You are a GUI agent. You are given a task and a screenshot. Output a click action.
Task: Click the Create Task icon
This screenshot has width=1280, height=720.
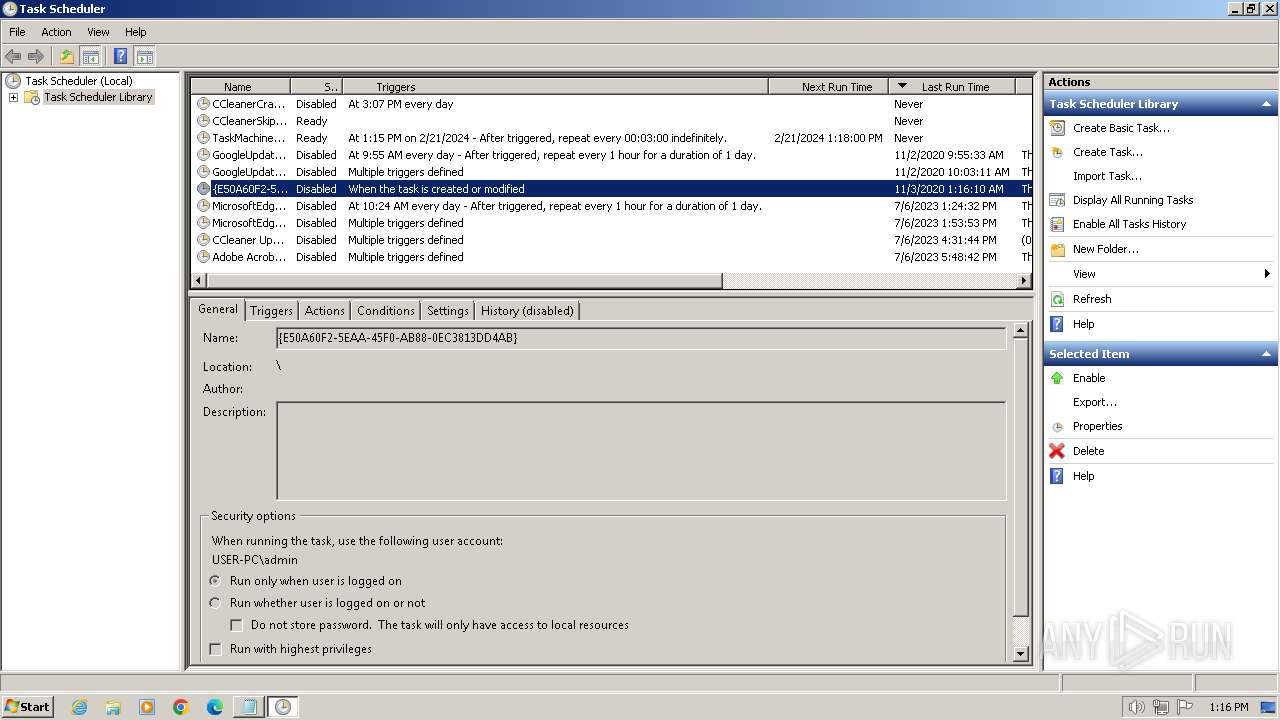pyautogui.click(x=1057, y=152)
